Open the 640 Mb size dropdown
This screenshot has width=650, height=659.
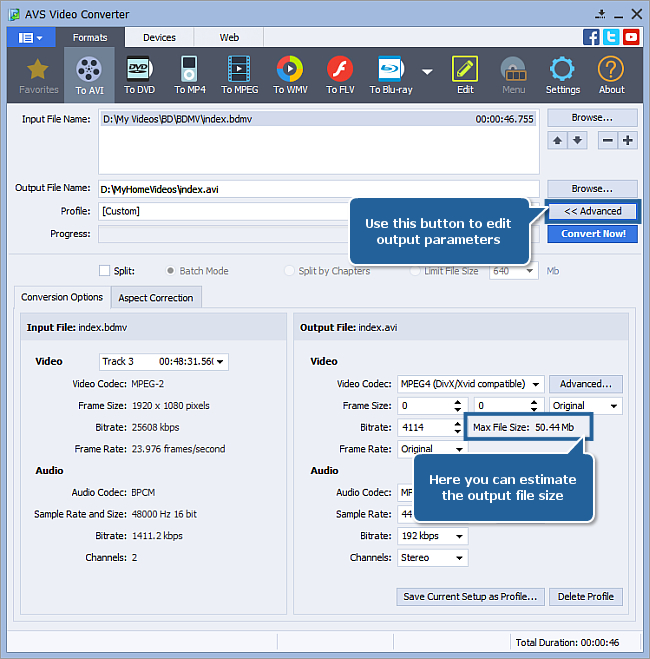click(x=513, y=271)
